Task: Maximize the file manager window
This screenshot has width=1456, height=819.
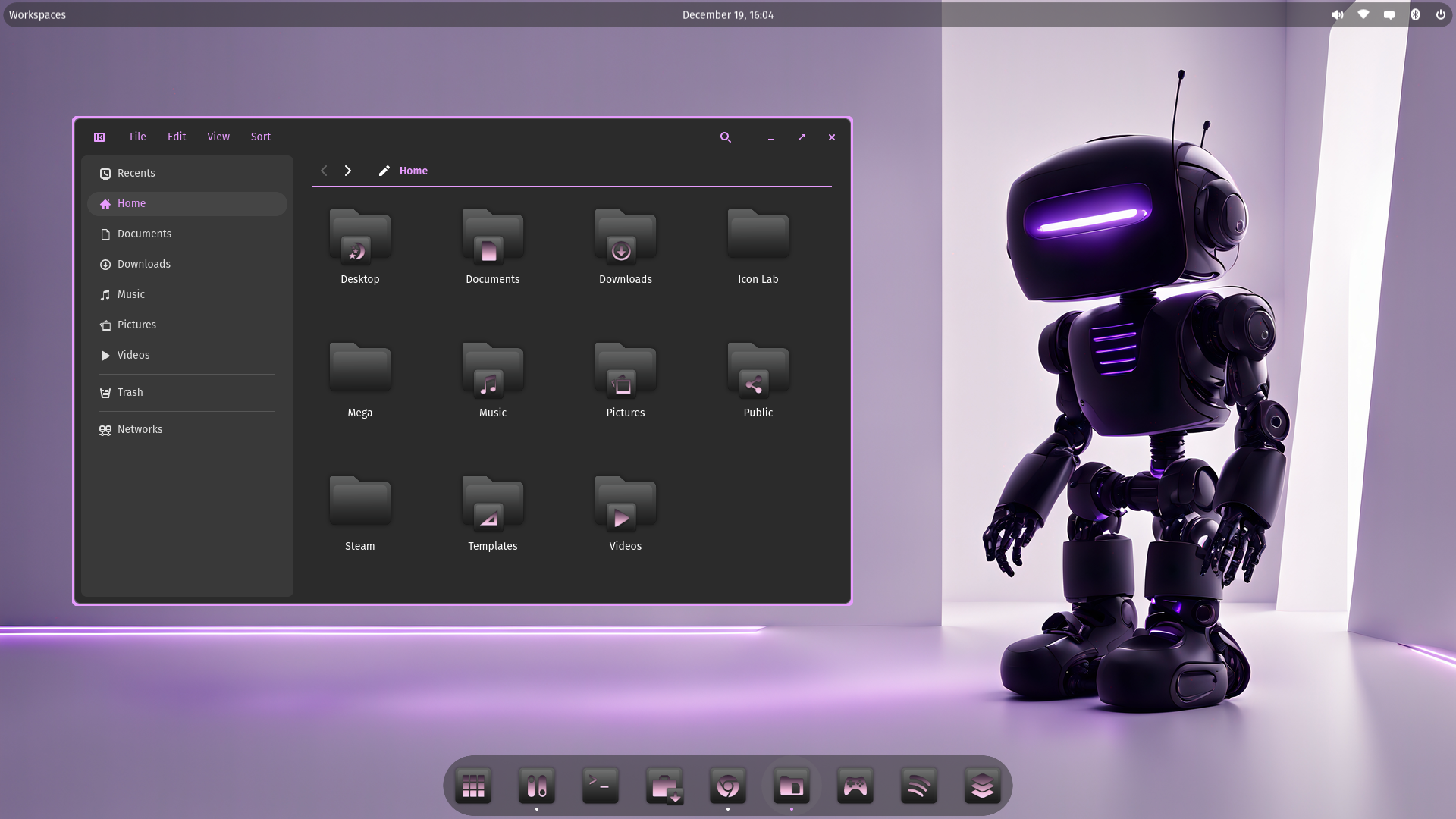Action: pos(802,137)
